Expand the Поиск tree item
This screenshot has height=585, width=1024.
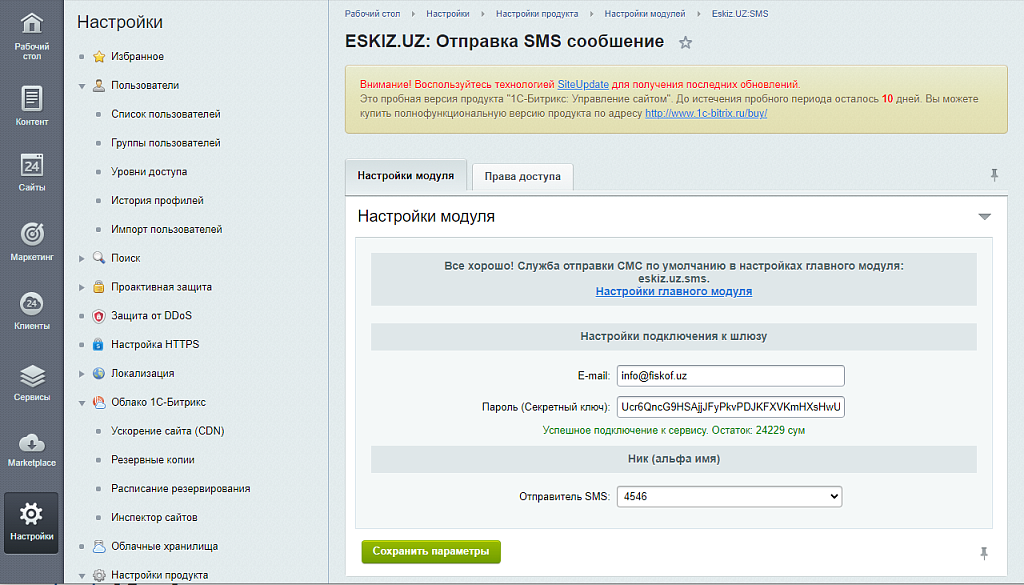click(x=83, y=257)
